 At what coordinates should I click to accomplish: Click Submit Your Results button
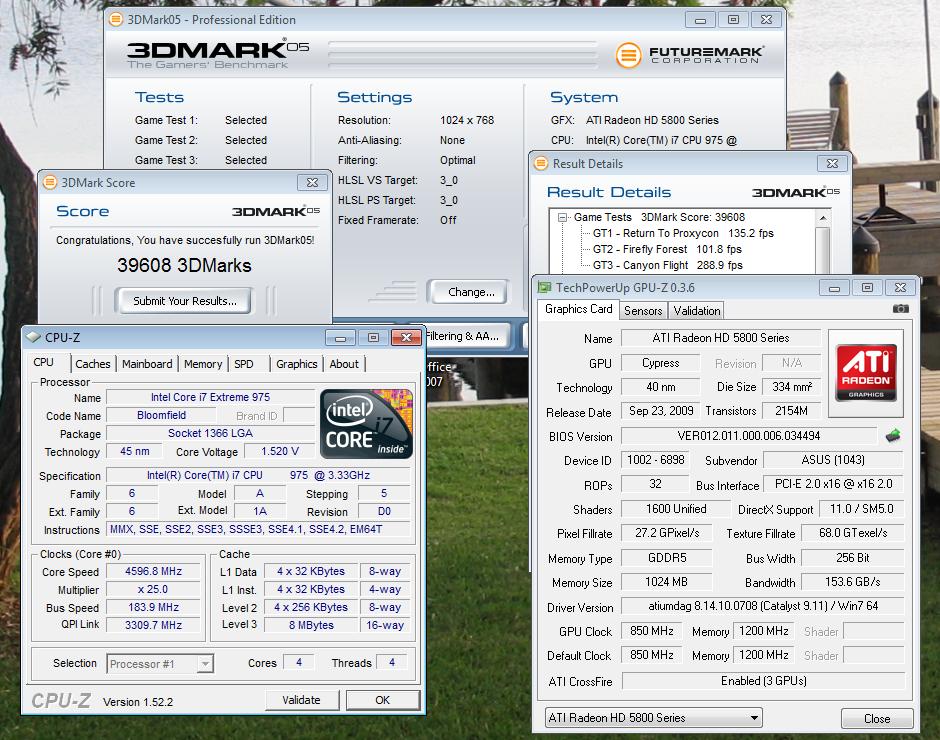pos(185,301)
